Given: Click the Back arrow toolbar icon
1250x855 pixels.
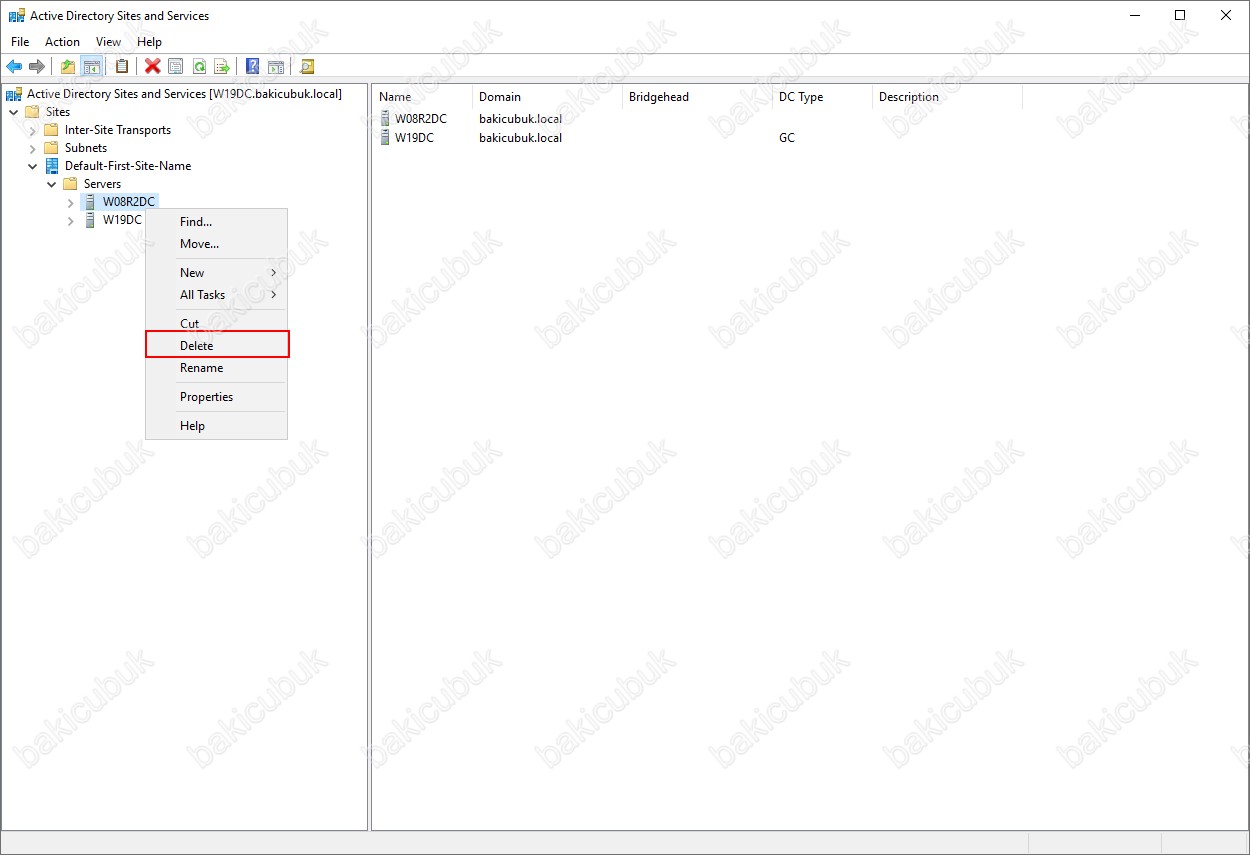Looking at the screenshot, I should point(14,67).
